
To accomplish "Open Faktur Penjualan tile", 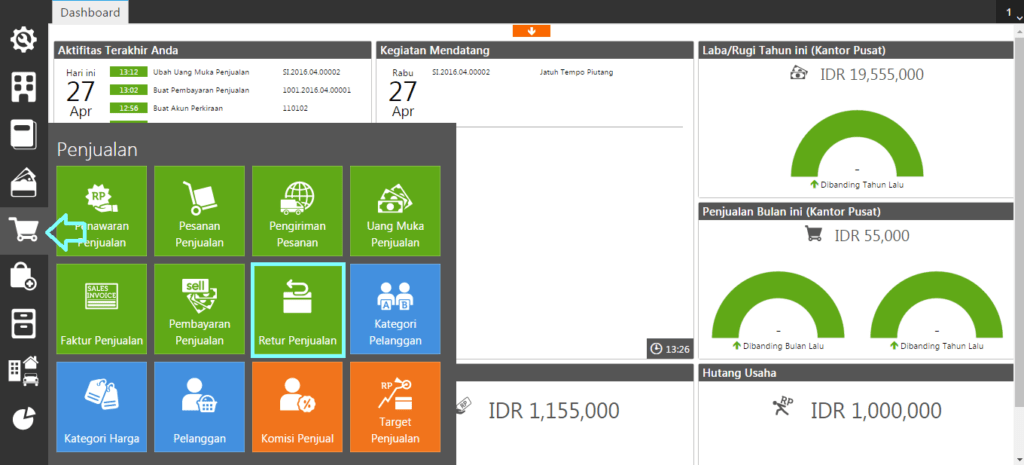I will coord(102,309).
